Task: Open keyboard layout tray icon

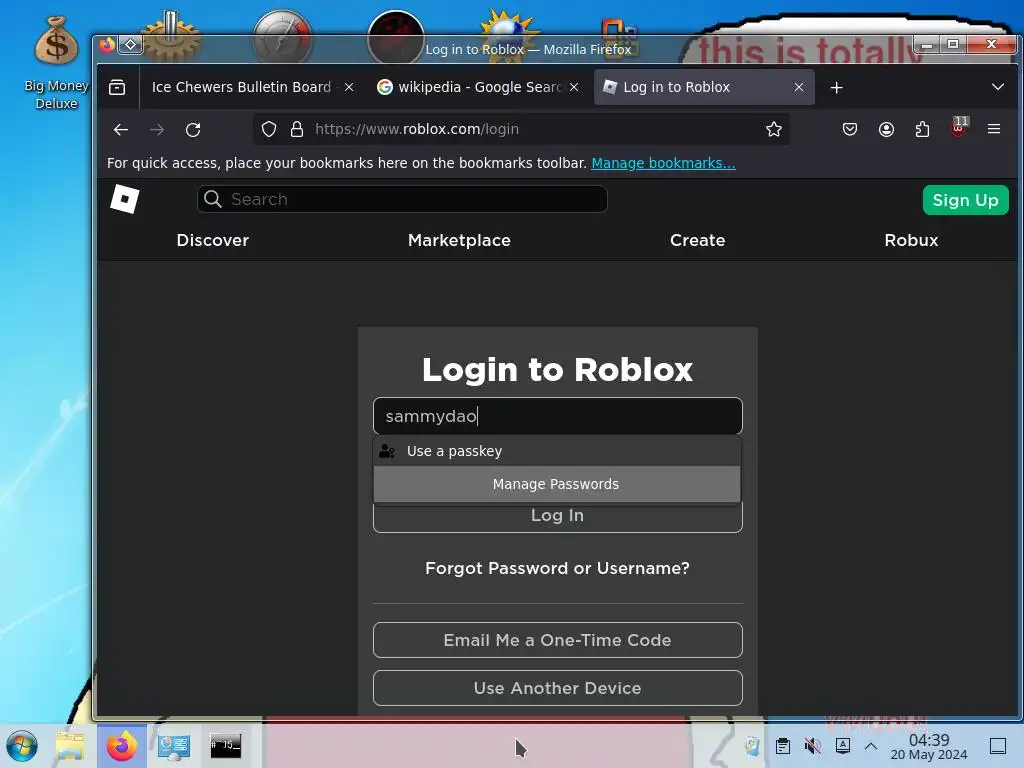Action: pyautogui.click(x=843, y=746)
